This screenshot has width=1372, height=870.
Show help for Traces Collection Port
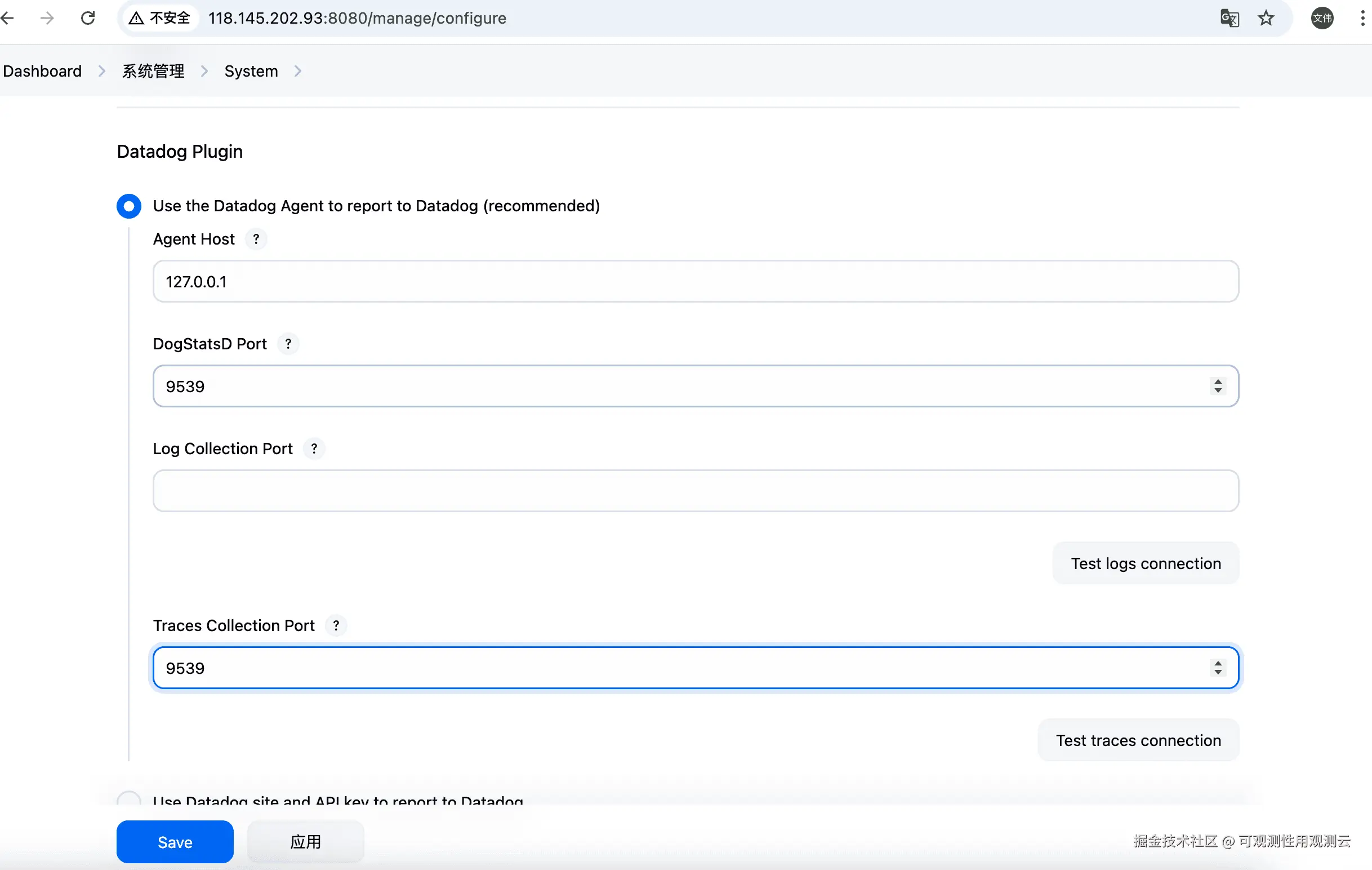336,625
